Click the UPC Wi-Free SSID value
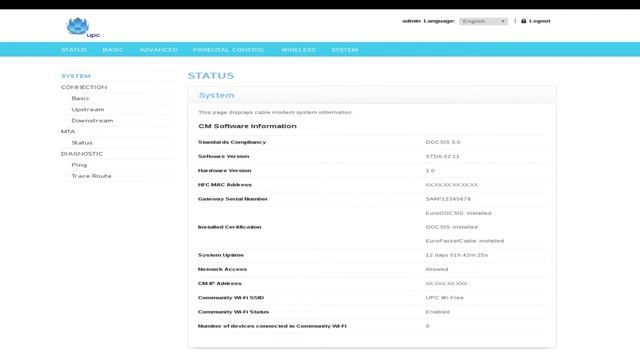 pyautogui.click(x=444, y=298)
